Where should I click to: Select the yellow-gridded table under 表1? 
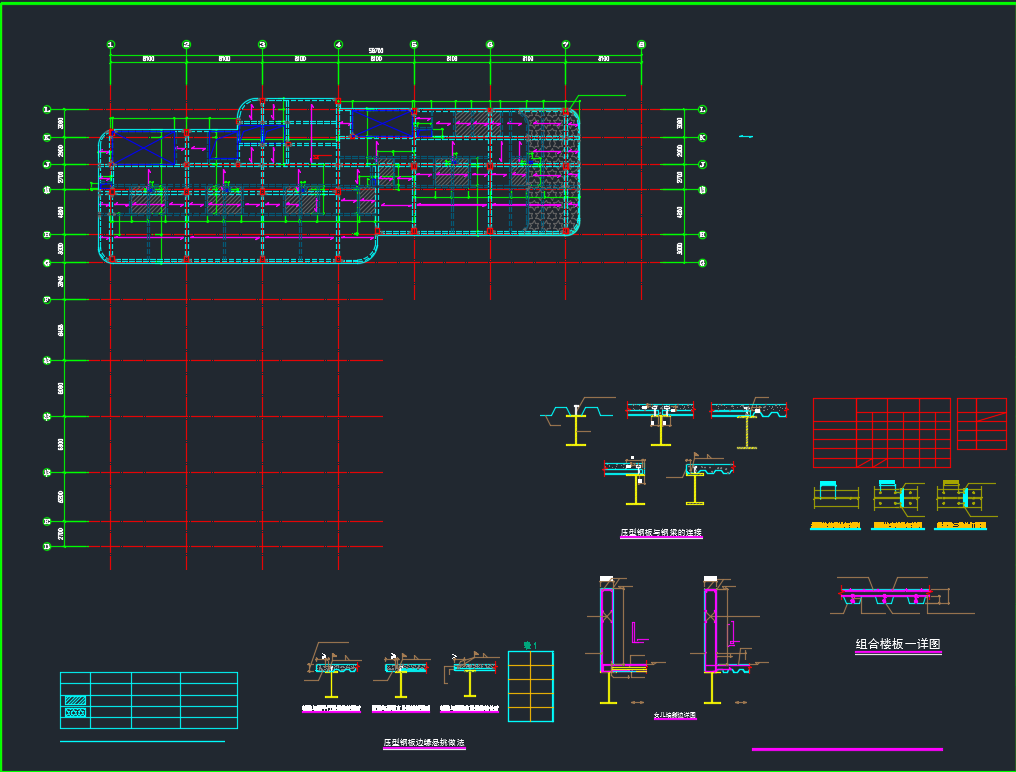[531, 686]
